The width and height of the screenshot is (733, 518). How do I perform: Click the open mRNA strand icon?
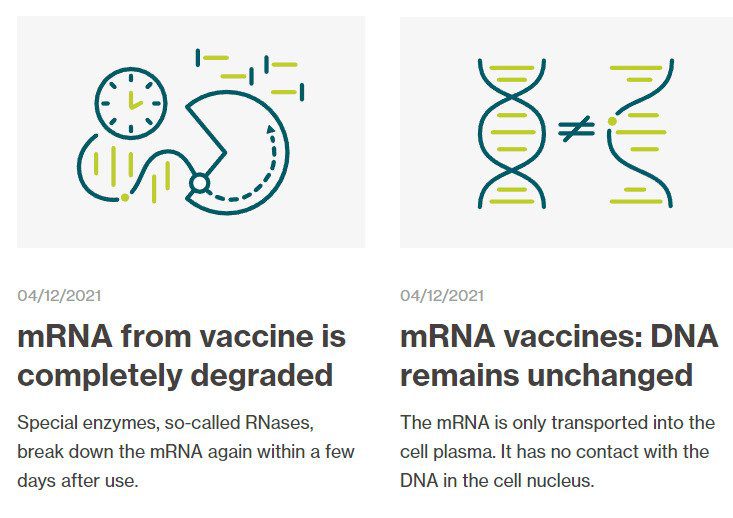[x=640, y=133]
